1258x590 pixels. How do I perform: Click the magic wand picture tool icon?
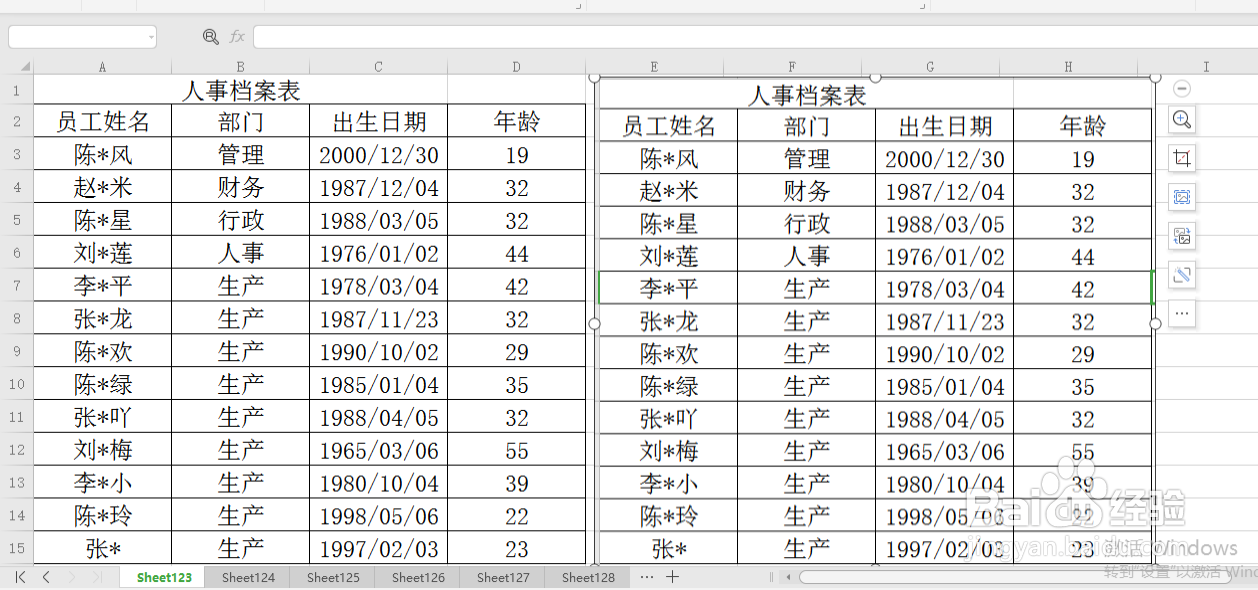pyautogui.click(x=1182, y=275)
